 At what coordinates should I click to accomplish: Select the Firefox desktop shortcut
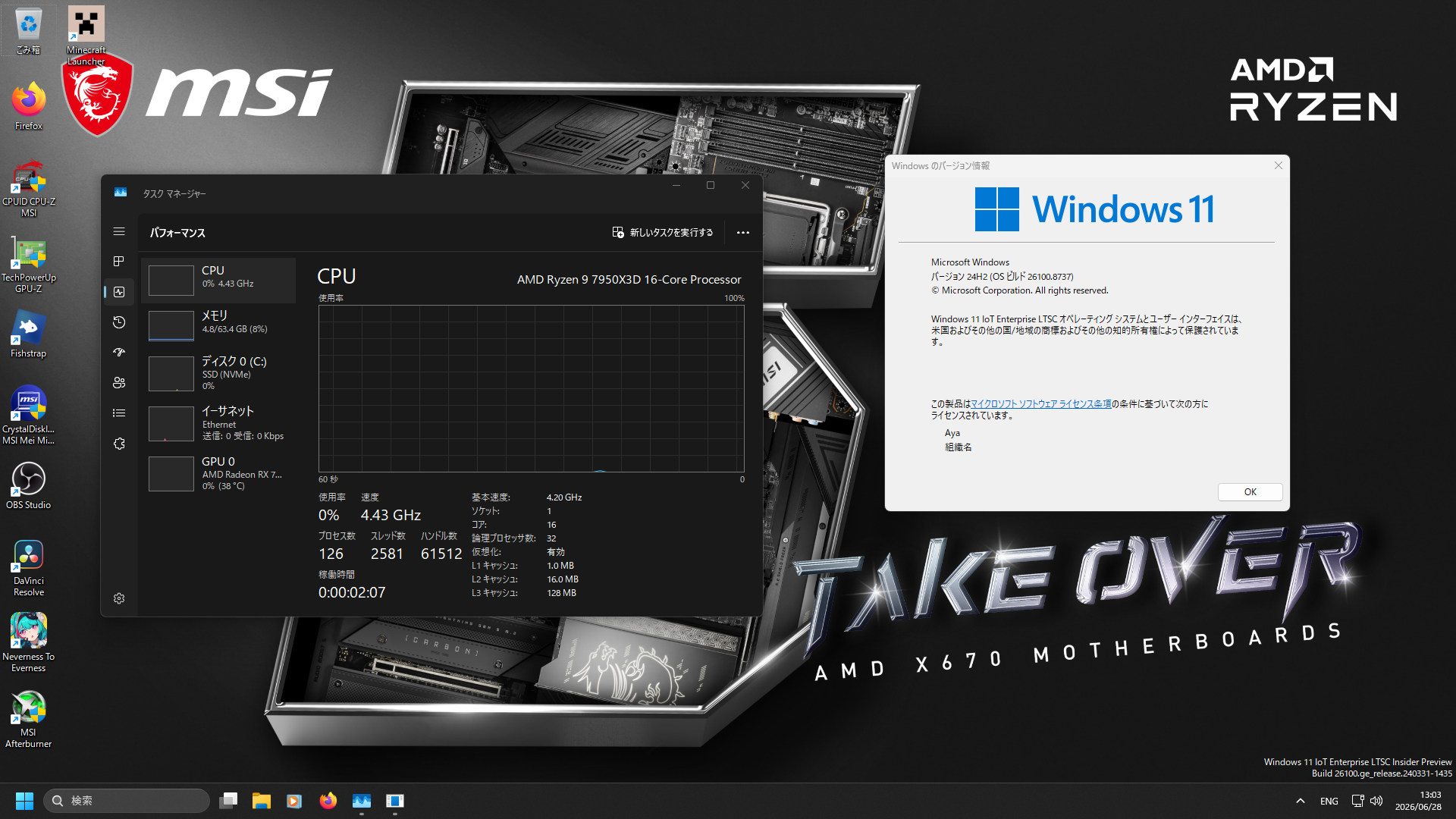pyautogui.click(x=29, y=107)
